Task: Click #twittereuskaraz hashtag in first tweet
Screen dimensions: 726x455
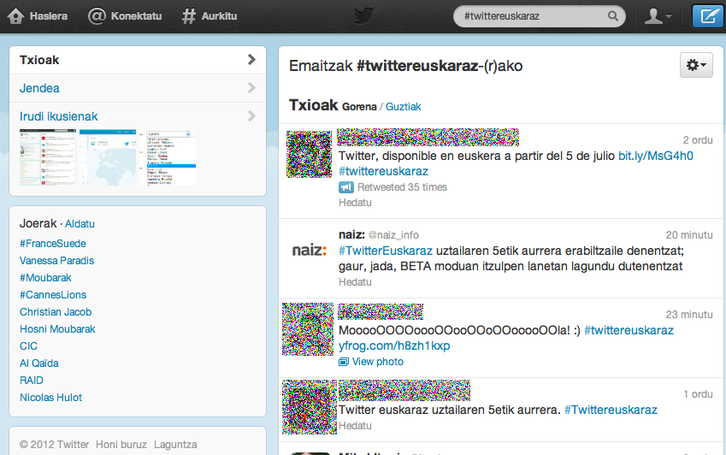Action: coord(383,171)
